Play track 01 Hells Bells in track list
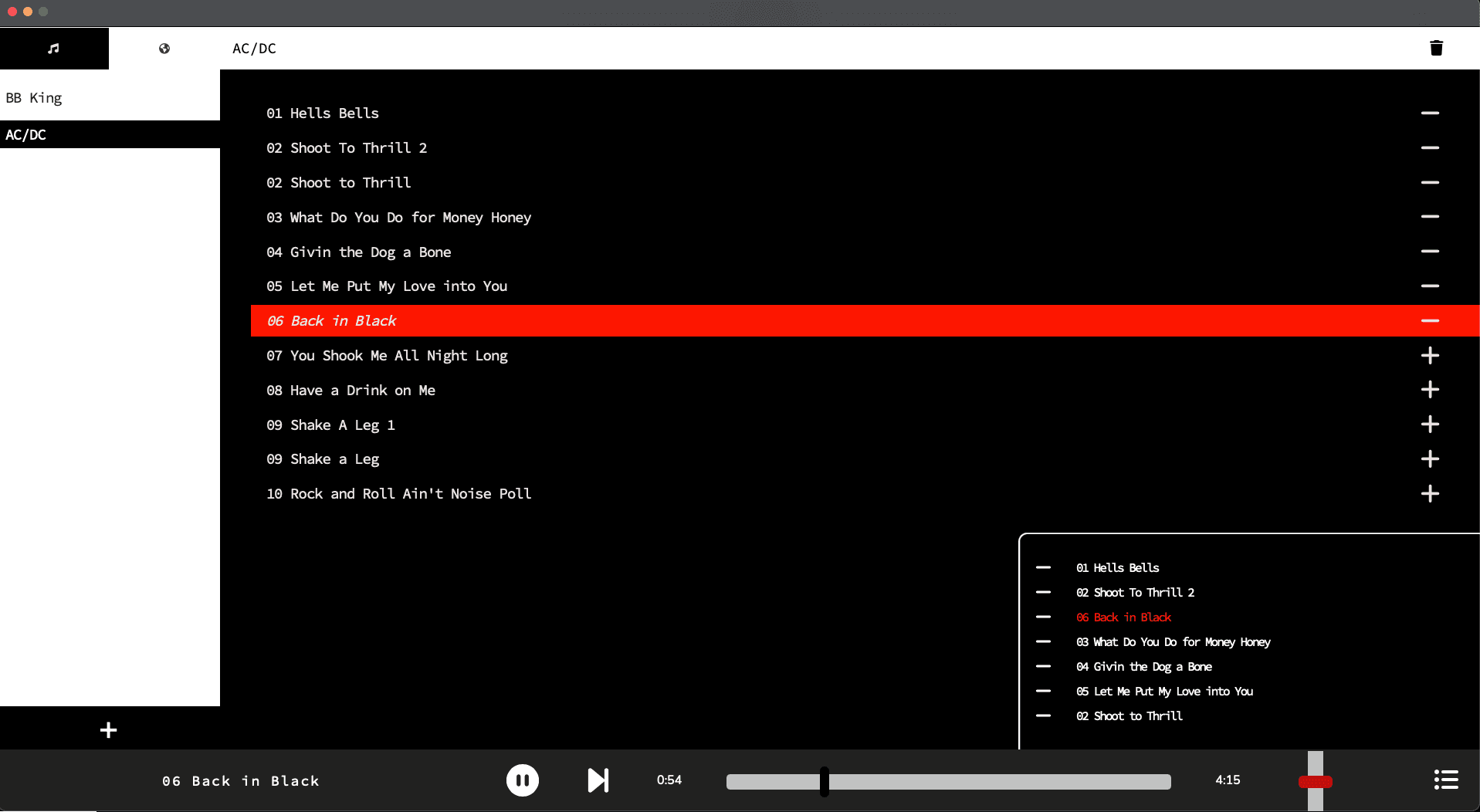This screenshot has width=1480, height=812. coord(323,113)
